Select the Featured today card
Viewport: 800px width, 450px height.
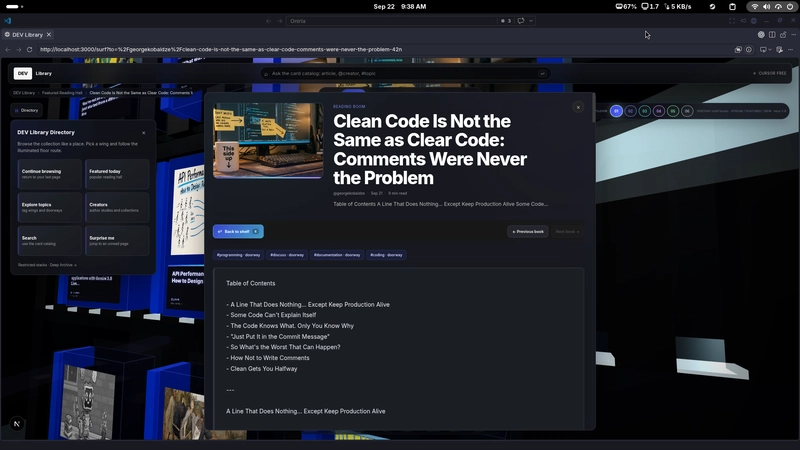(117, 174)
